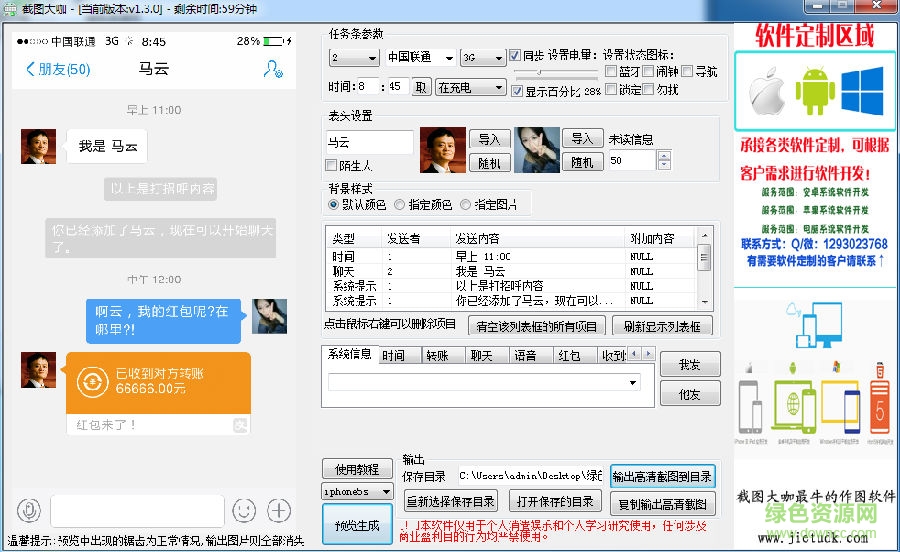Open the contact profile icon beside 马云
This screenshot has height=552, width=900.
[x=273, y=69]
